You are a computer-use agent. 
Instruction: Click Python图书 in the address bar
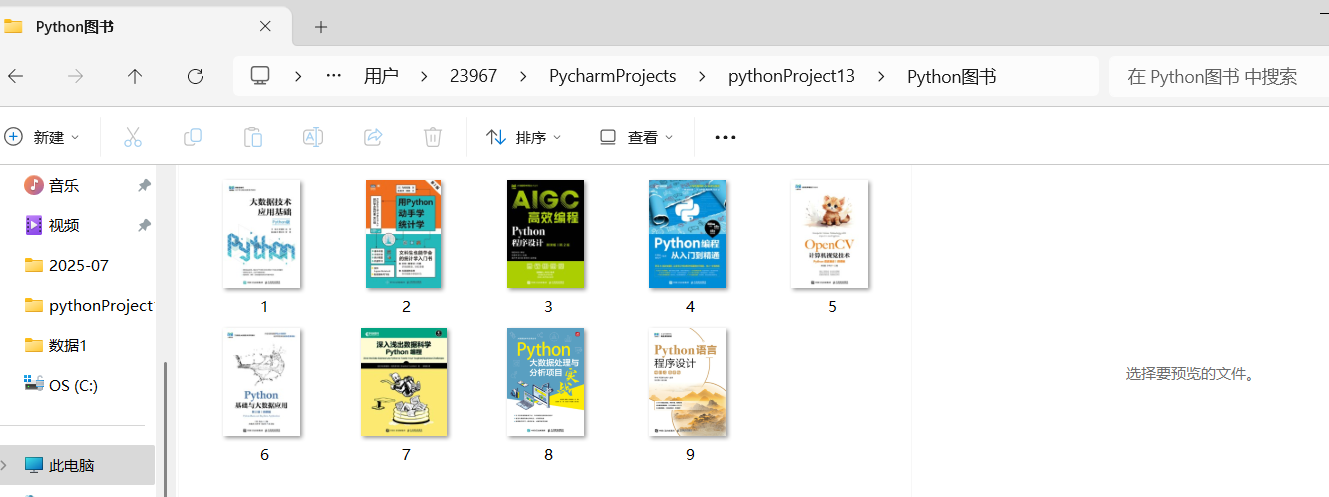[x=951, y=76]
